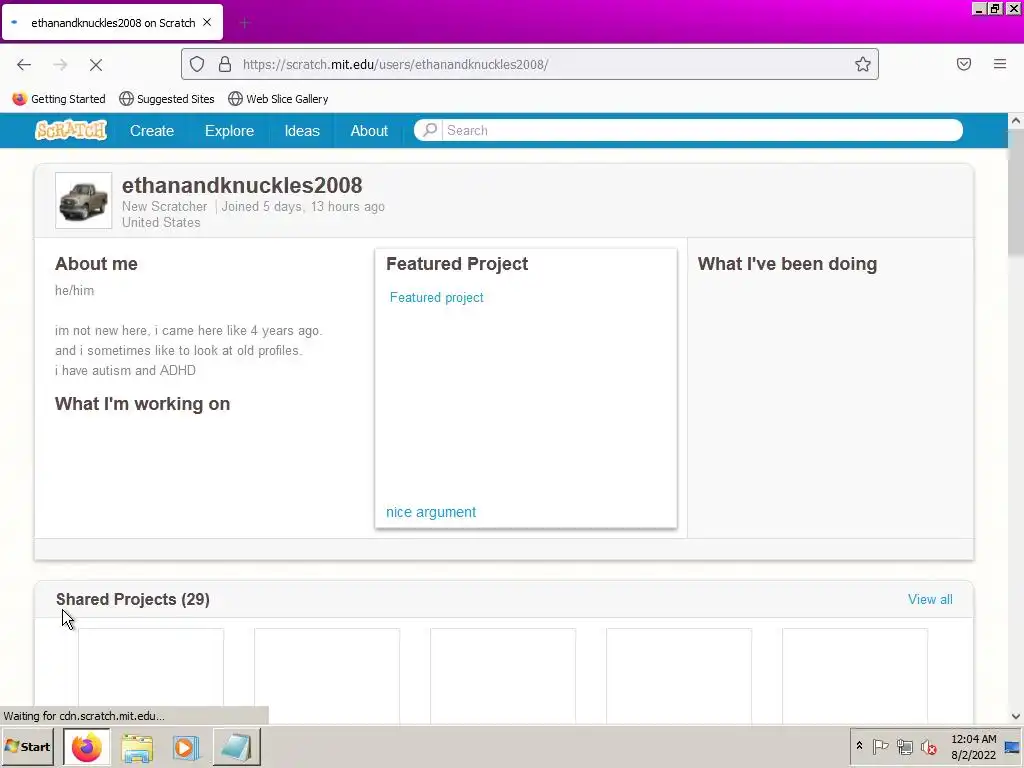The width and height of the screenshot is (1024, 768).
Task: Click the Shared Projects (29) heading
Action: coord(133,599)
